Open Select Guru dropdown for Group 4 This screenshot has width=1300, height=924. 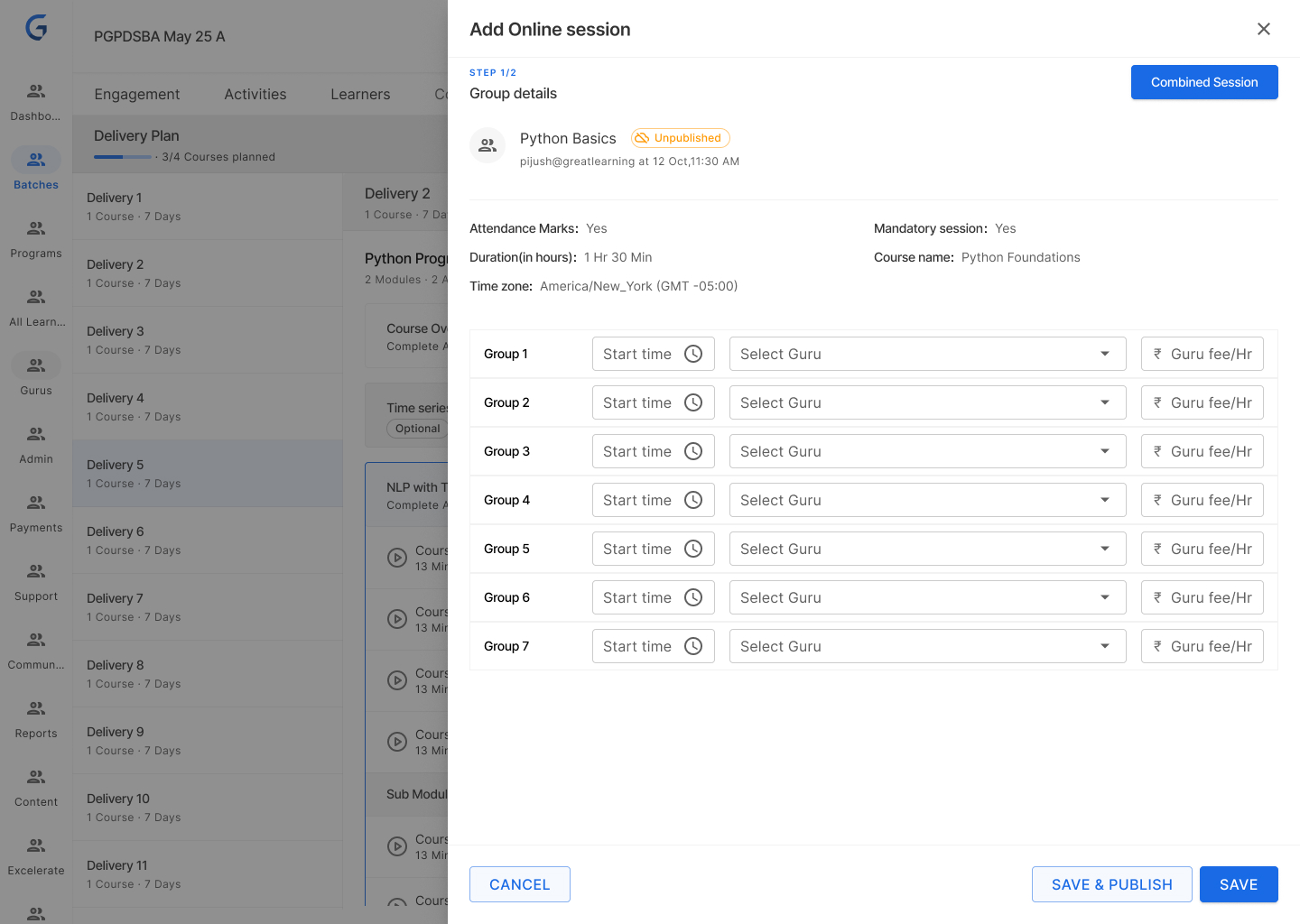pos(928,500)
